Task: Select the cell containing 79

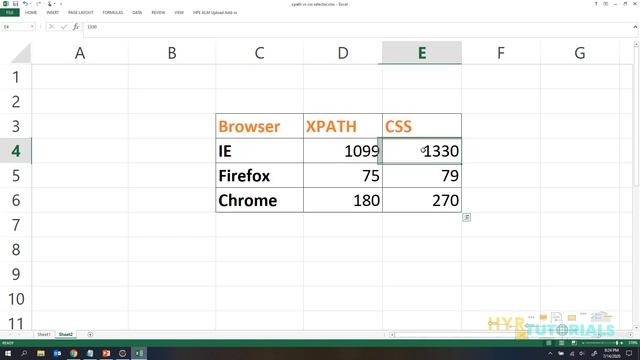Action: pos(422,176)
